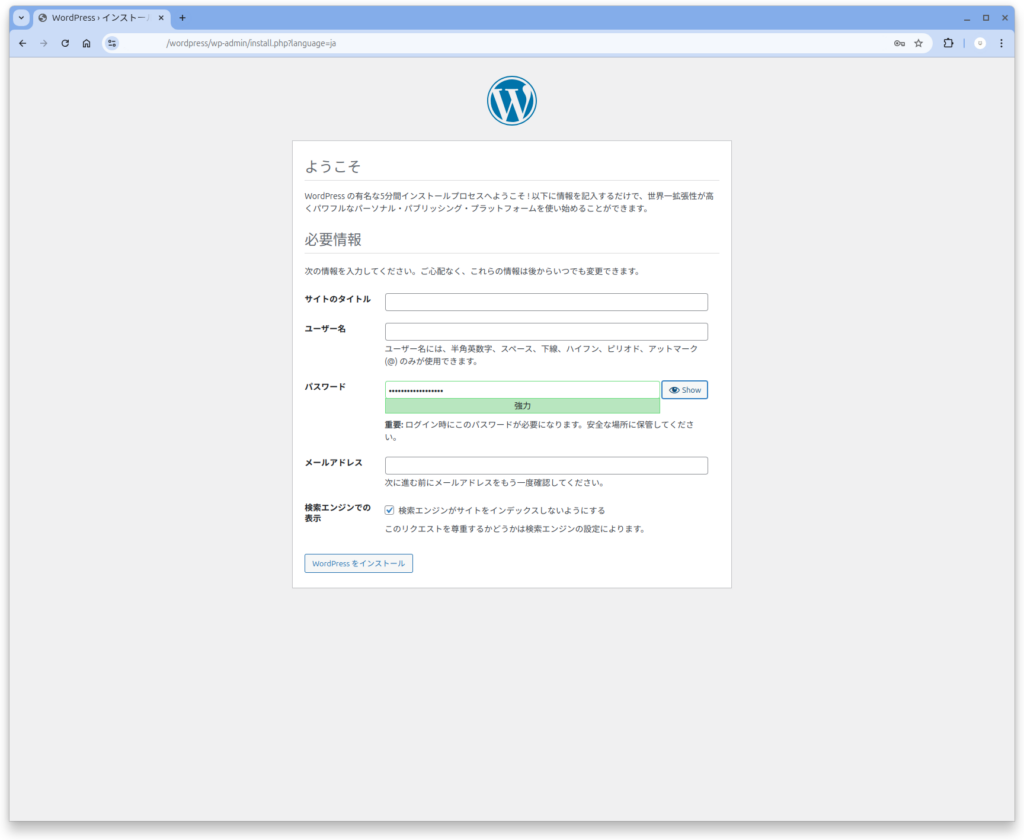
Task: Click the browser back arrow
Action: pyautogui.click(x=23, y=43)
